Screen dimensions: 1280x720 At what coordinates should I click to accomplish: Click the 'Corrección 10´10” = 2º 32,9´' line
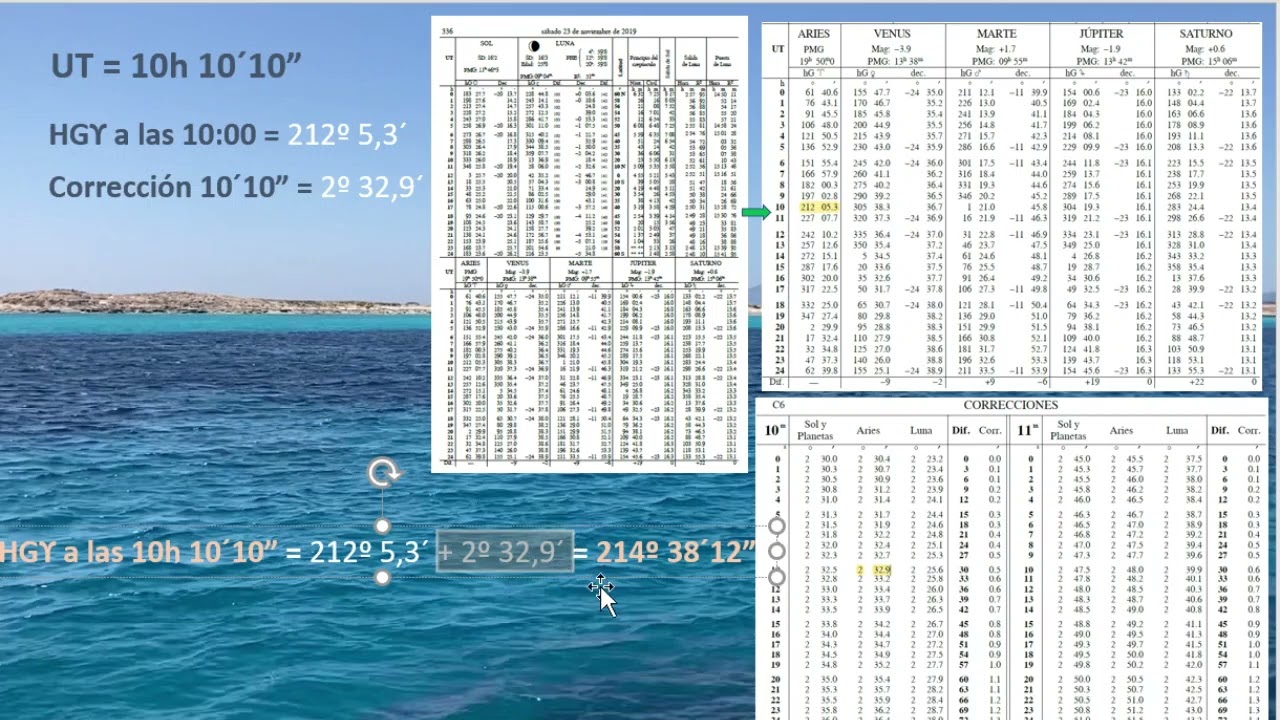[236, 187]
